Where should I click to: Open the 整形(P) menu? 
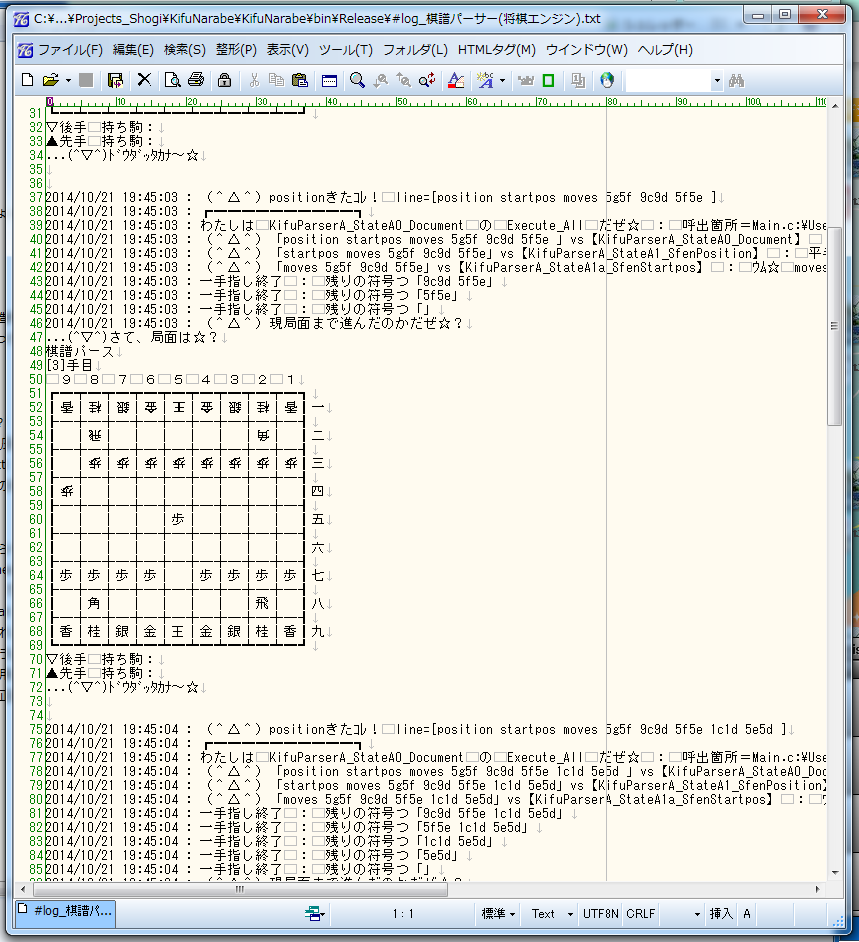236,50
